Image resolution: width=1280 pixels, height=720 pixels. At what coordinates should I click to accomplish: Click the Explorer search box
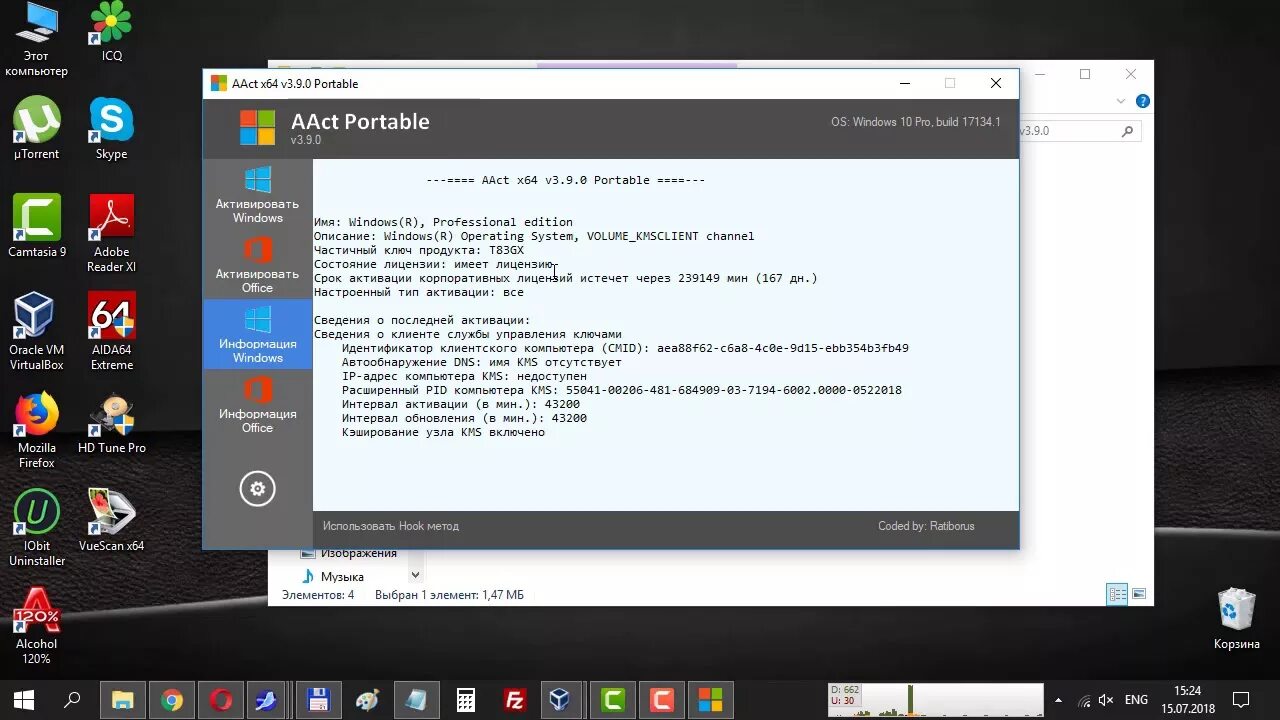tap(1080, 131)
